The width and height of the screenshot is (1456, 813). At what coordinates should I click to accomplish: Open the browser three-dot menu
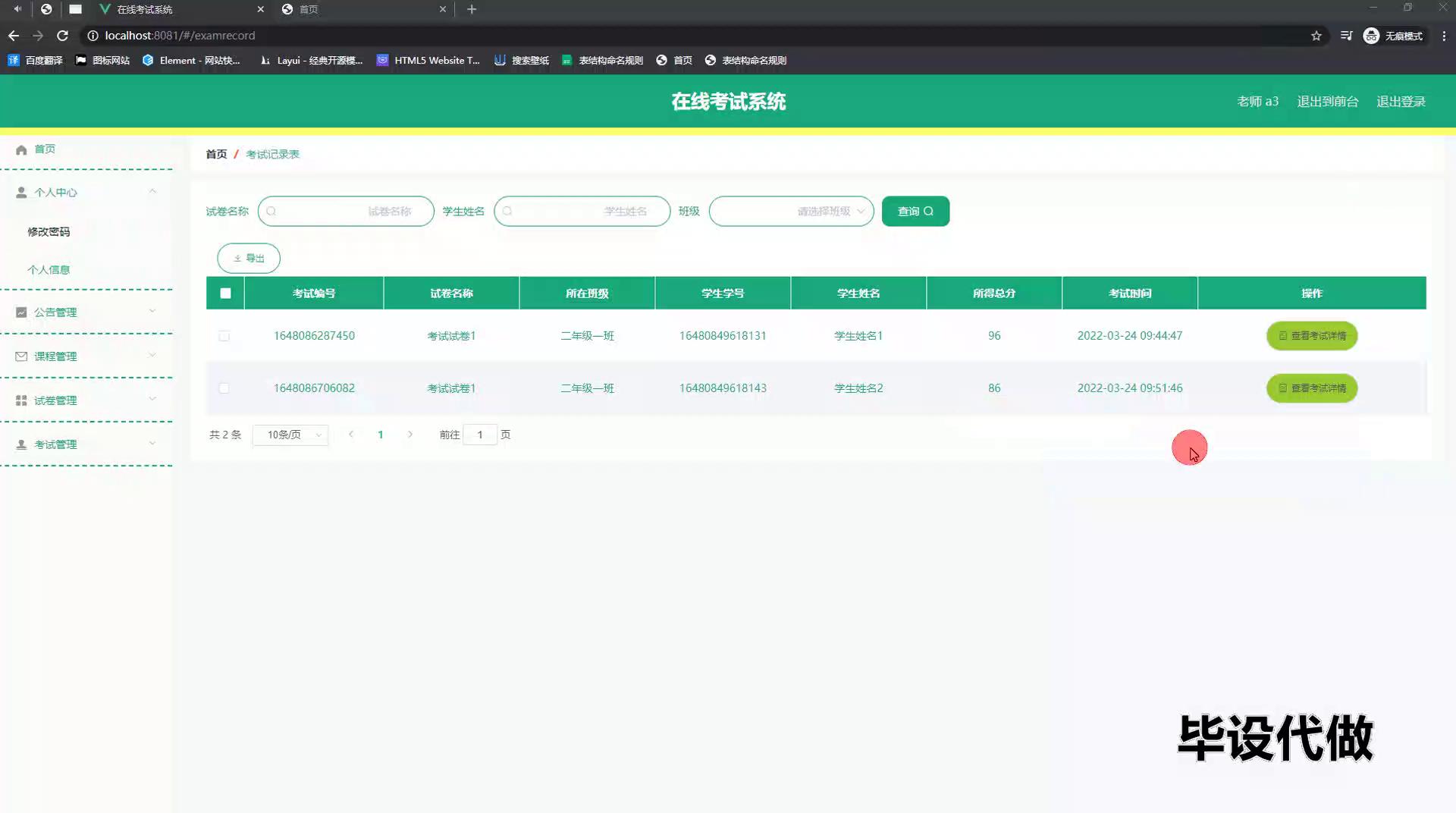pyautogui.click(x=1444, y=36)
